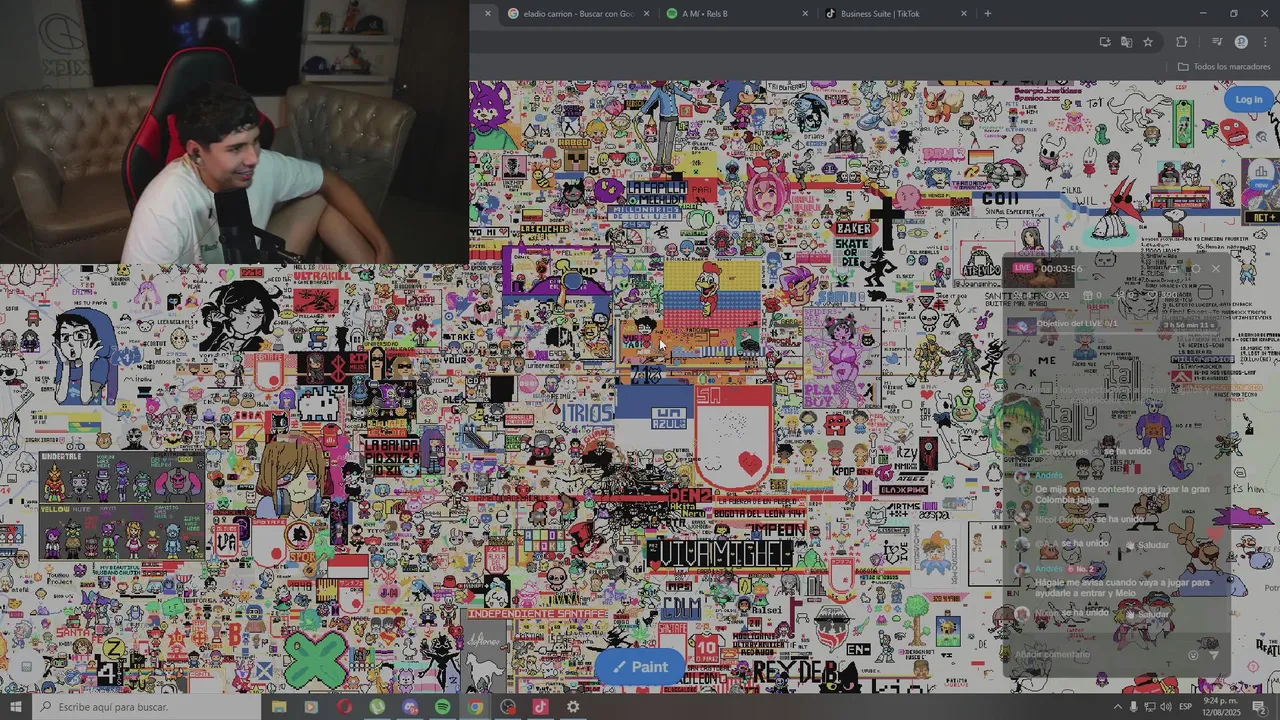Open emoji picker in live chat
Image resolution: width=1280 pixels, height=720 pixels.
(1193, 655)
